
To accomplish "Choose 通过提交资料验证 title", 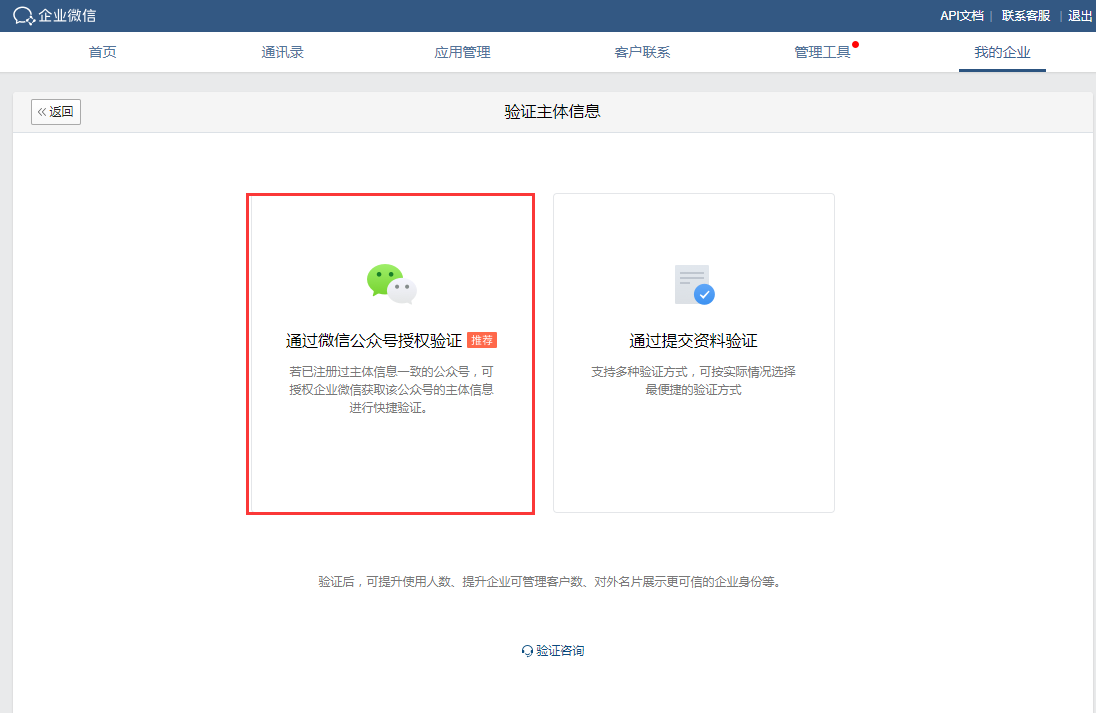I will [x=693, y=341].
